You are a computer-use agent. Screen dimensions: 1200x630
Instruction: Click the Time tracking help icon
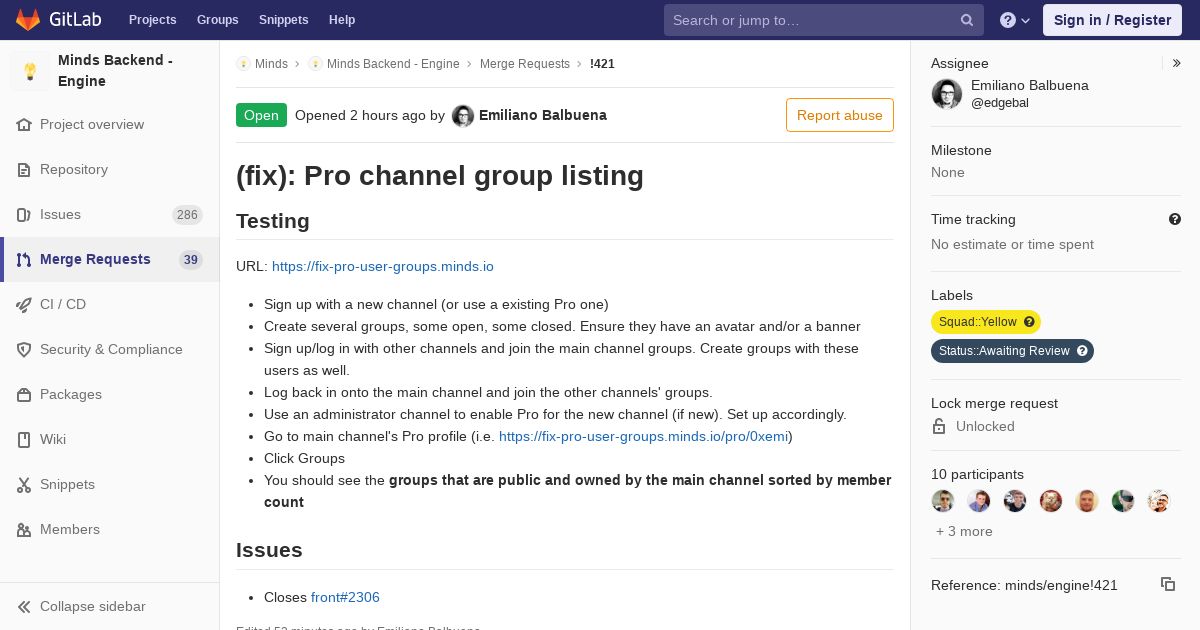pyautogui.click(x=1175, y=219)
